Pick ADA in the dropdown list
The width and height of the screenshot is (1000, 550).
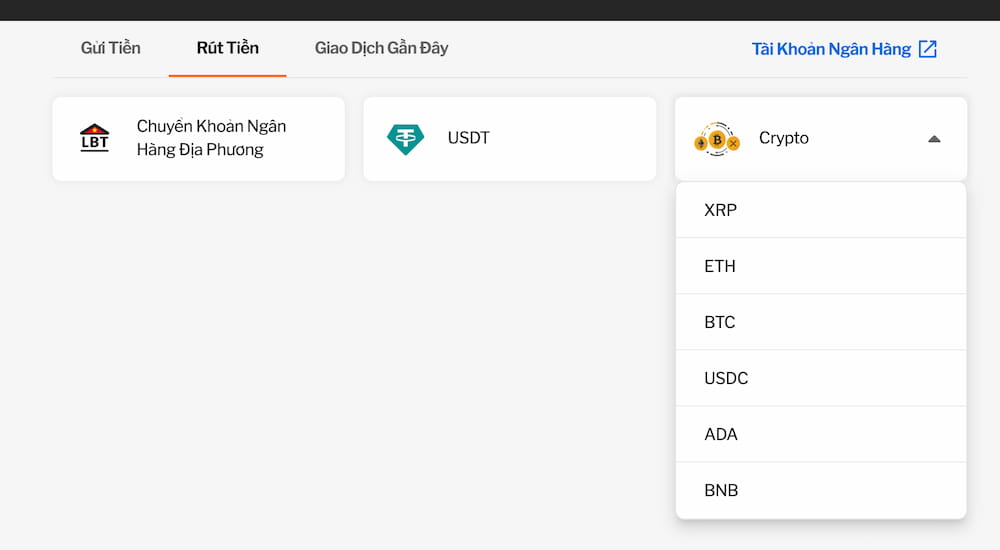point(721,434)
